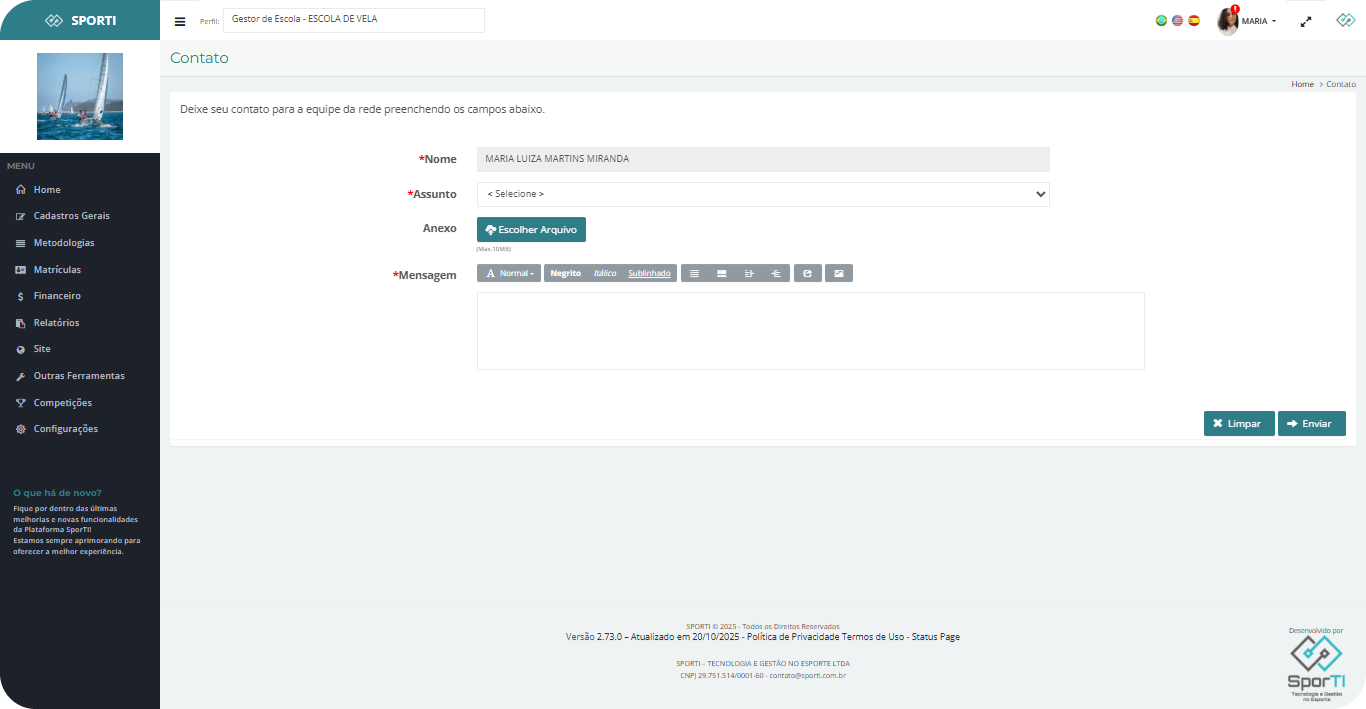Click the insert image icon in editor toolbar
Viewport: 1366px width, 709px height.
click(839, 273)
